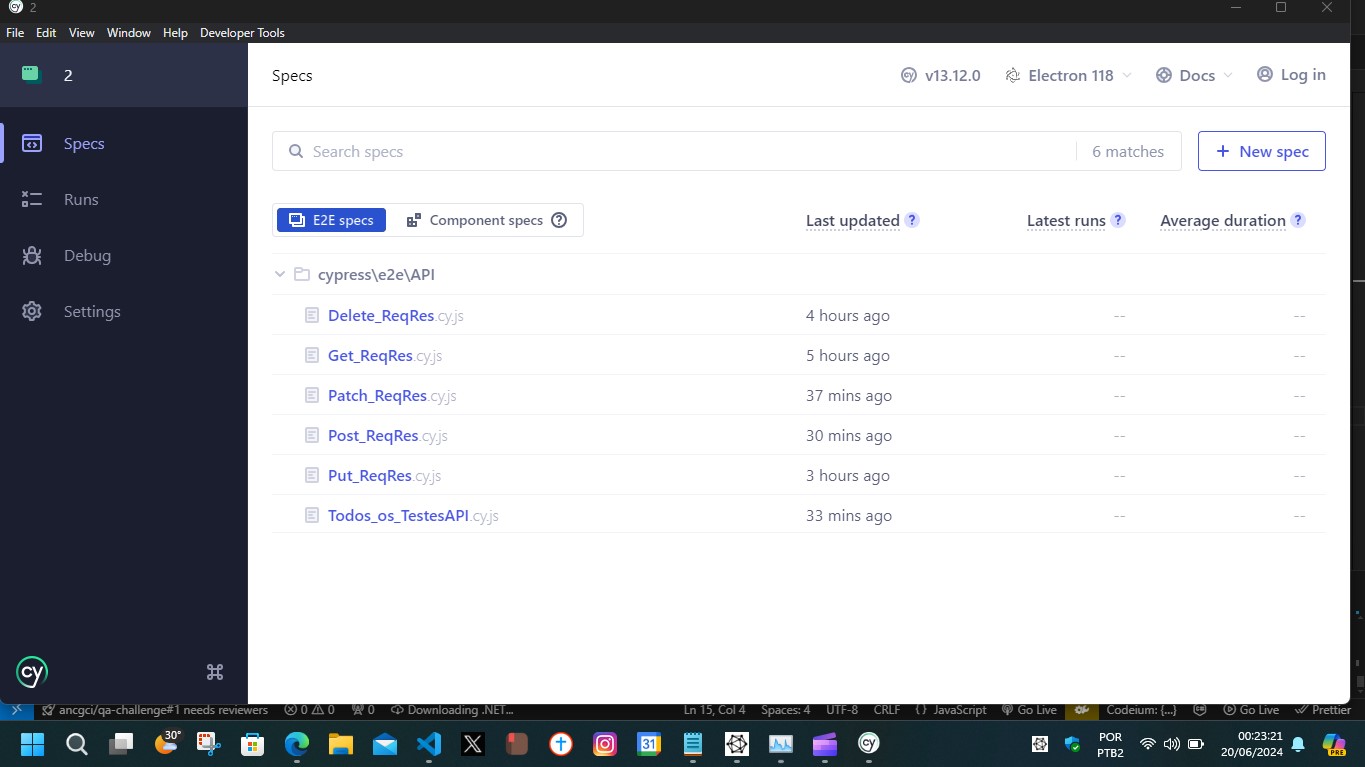Click the Latest runs column header
The image size is (1365, 767).
1066,221
